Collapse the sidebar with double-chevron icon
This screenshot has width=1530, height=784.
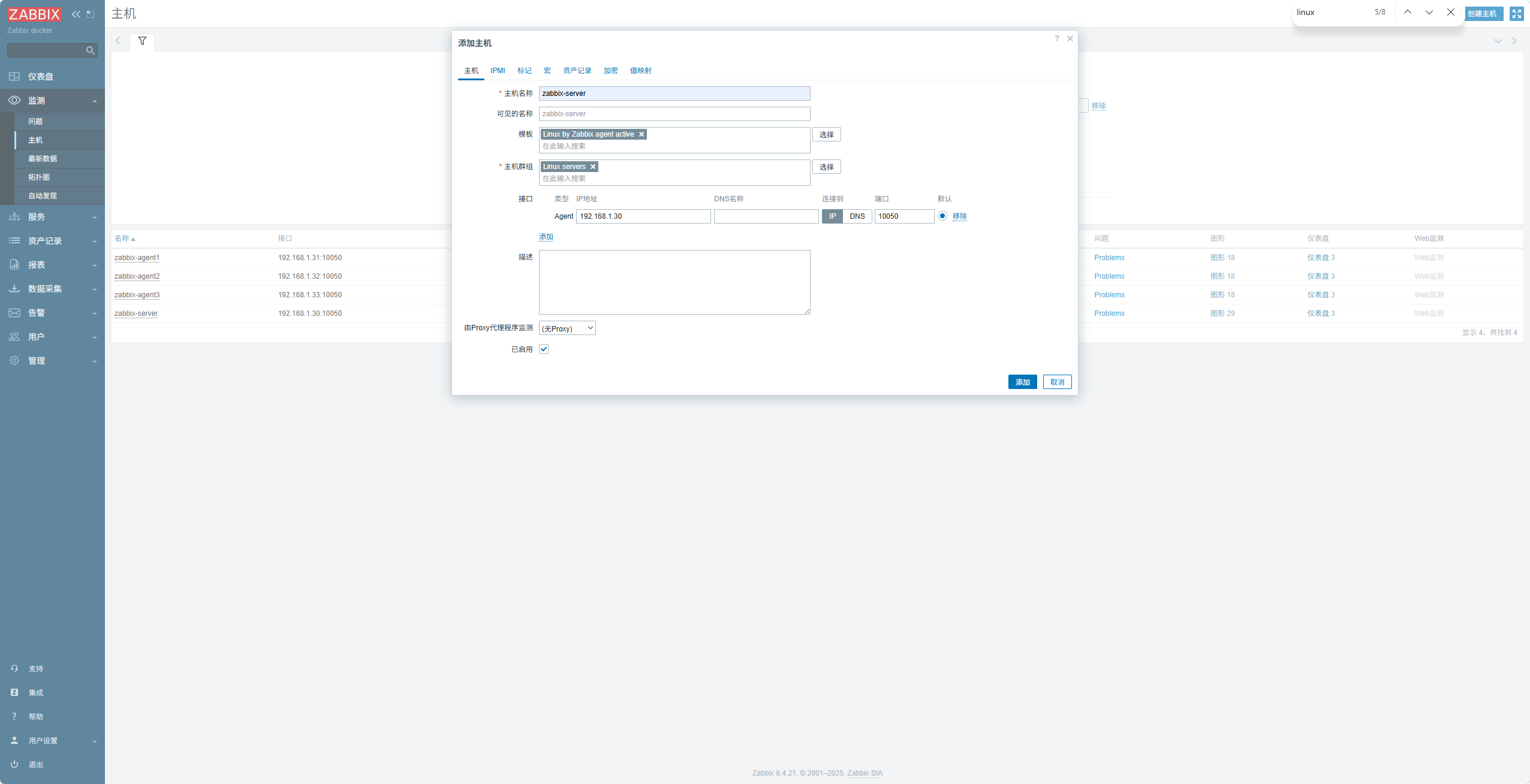[76, 14]
